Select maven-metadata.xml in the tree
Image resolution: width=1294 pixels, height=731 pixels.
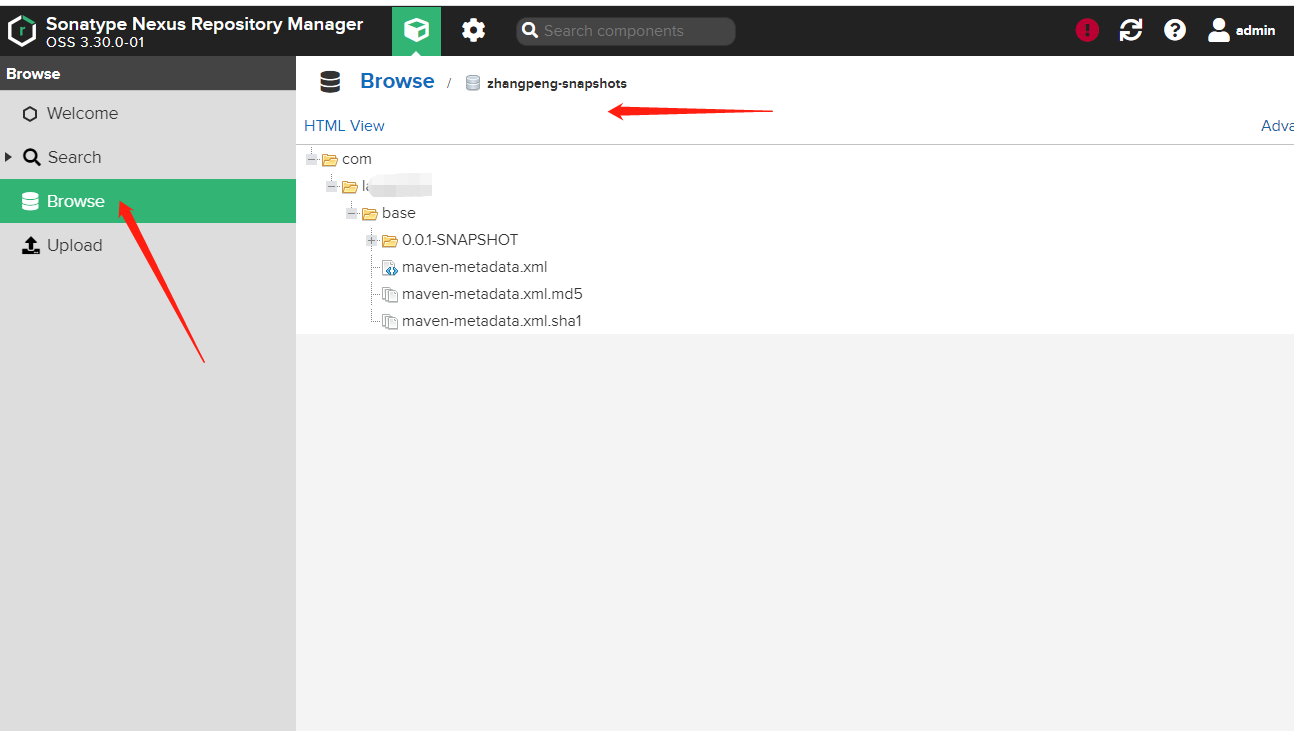click(474, 267)
